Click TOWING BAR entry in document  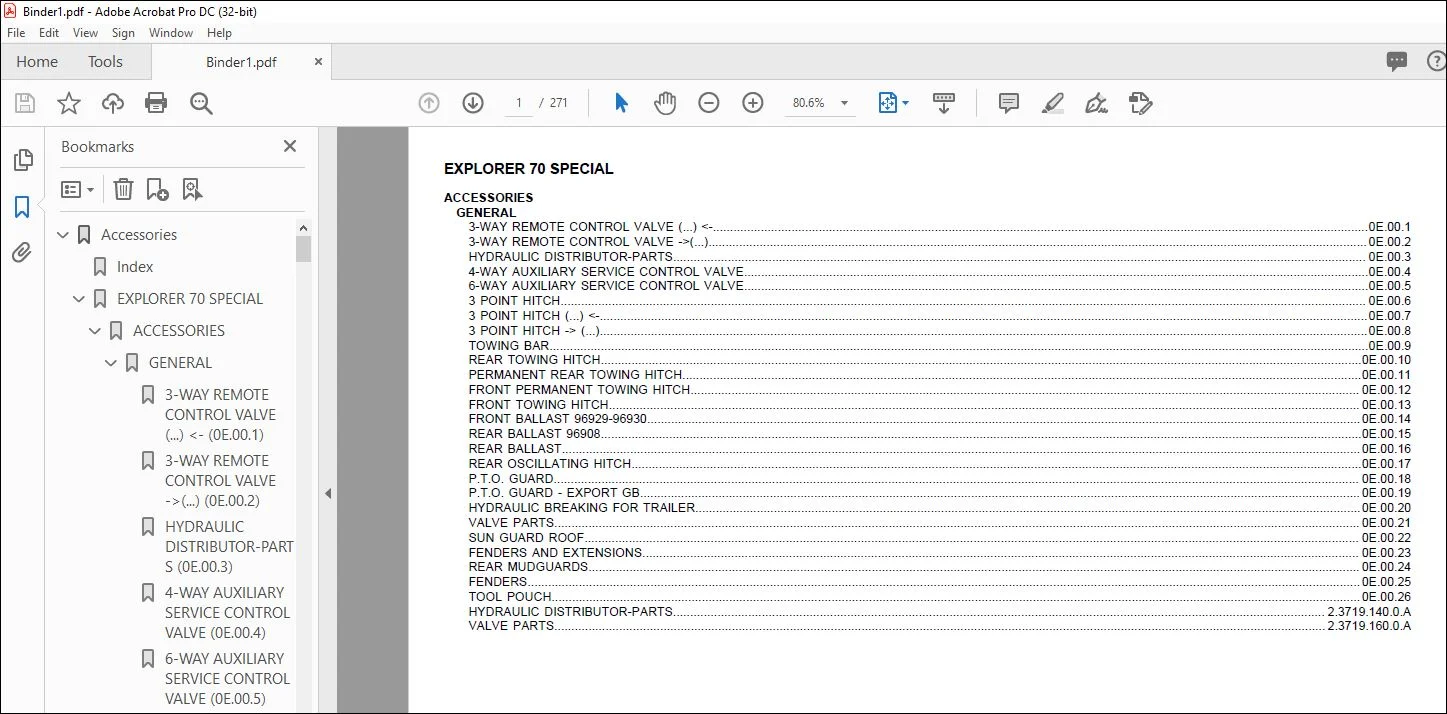[509, 345]
